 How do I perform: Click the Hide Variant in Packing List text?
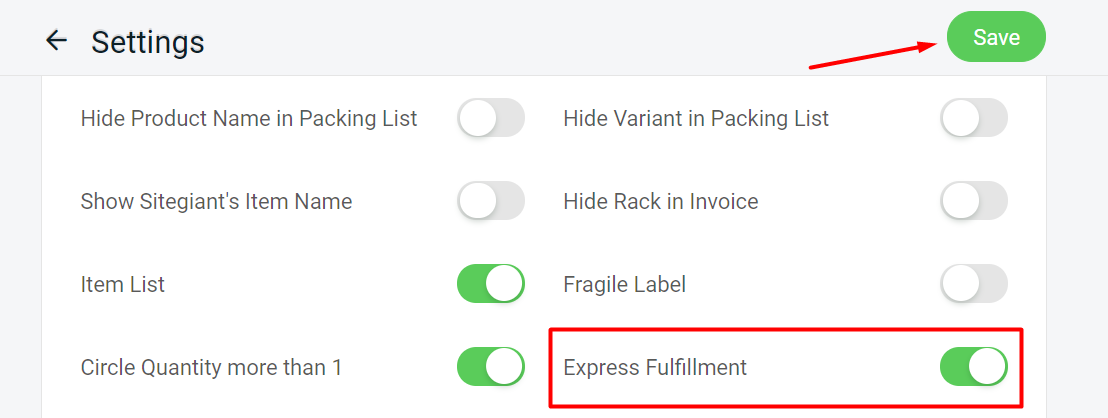[696, 118]
